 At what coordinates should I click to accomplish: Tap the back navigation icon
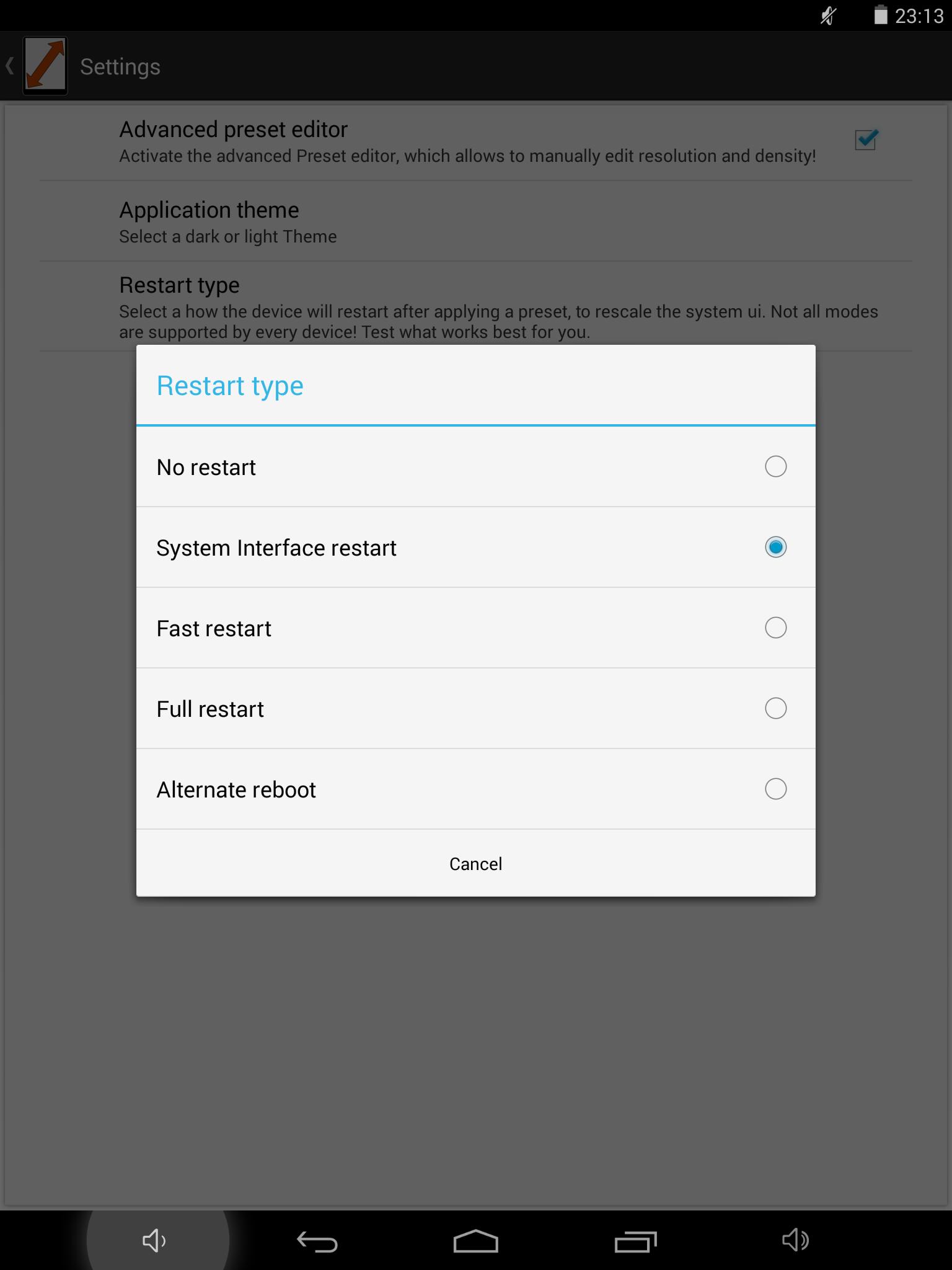point(317,1241)
